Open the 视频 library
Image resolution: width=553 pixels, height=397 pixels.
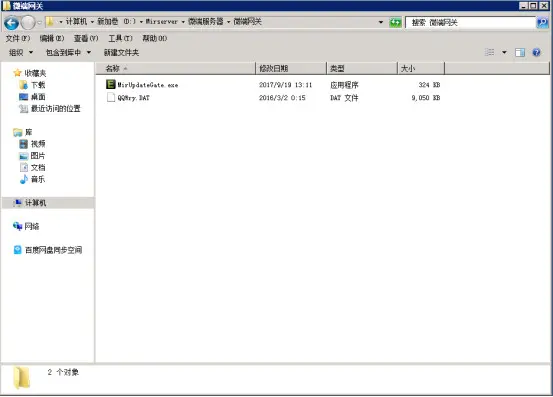(38, 144)
